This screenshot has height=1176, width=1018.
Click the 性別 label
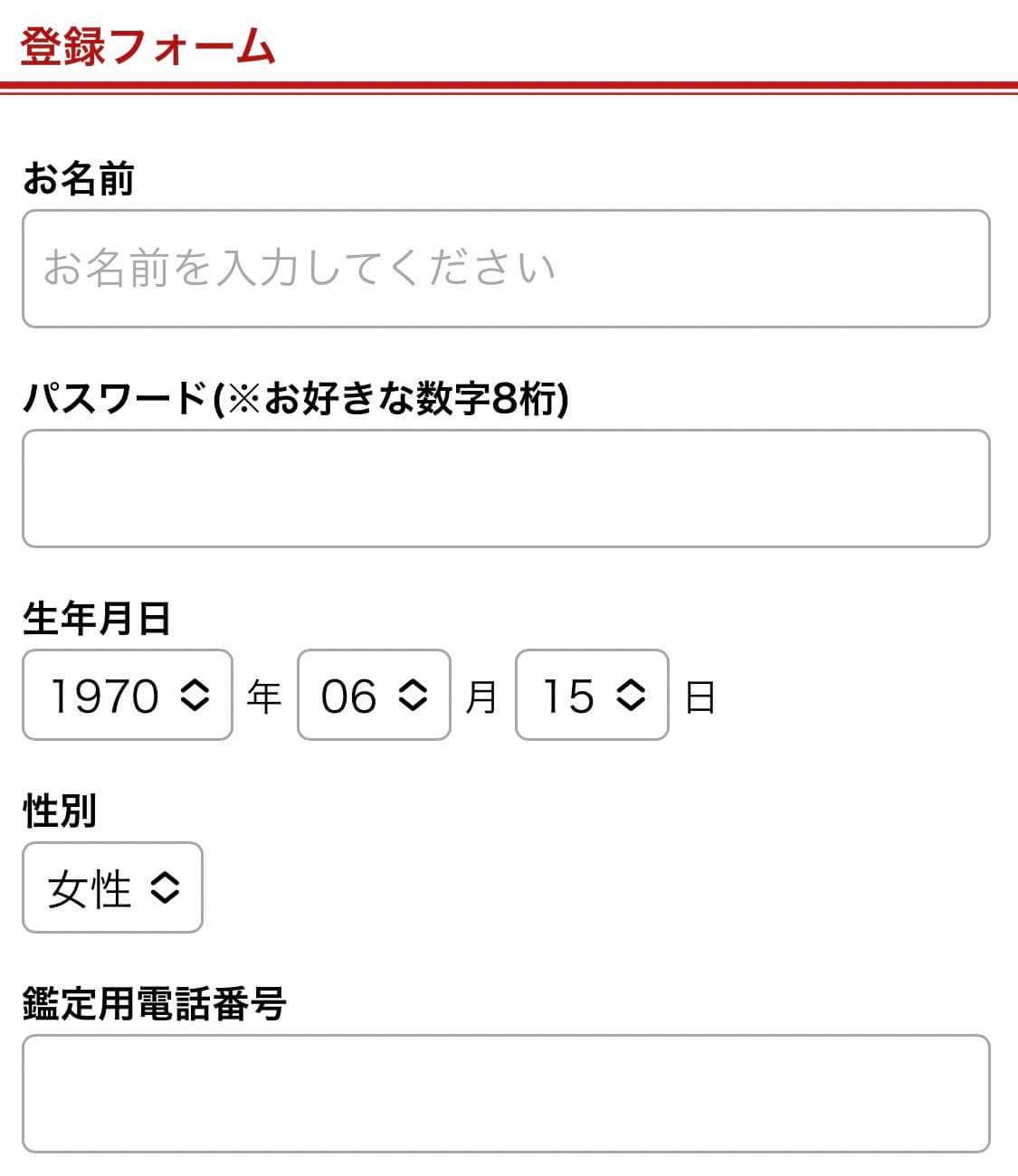pos(60,811)
